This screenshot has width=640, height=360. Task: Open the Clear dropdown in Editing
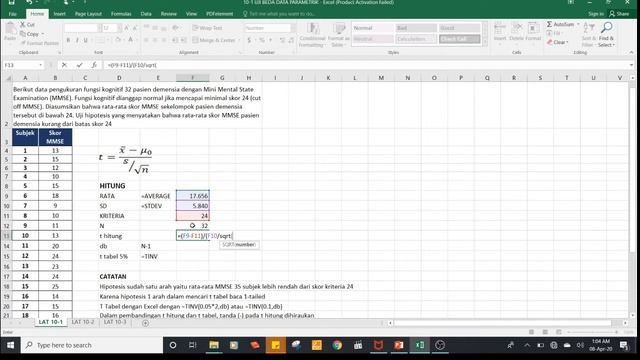tap(567, 42)
